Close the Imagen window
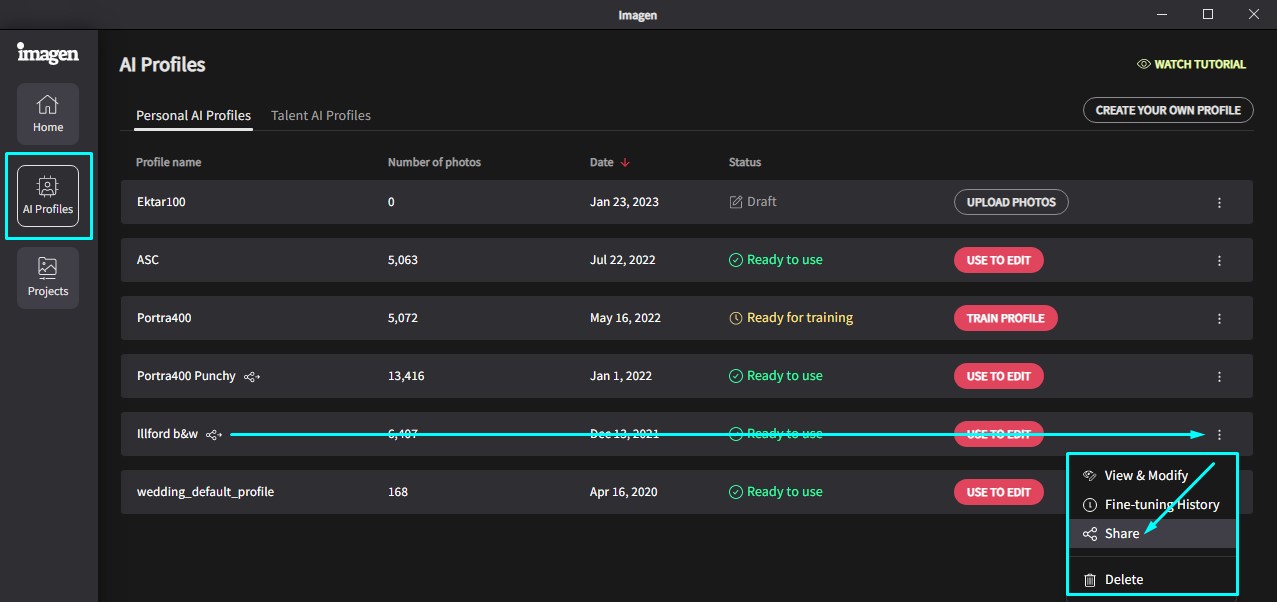This screenshot has height=602, width=1277. click(x=1254, y=14)
